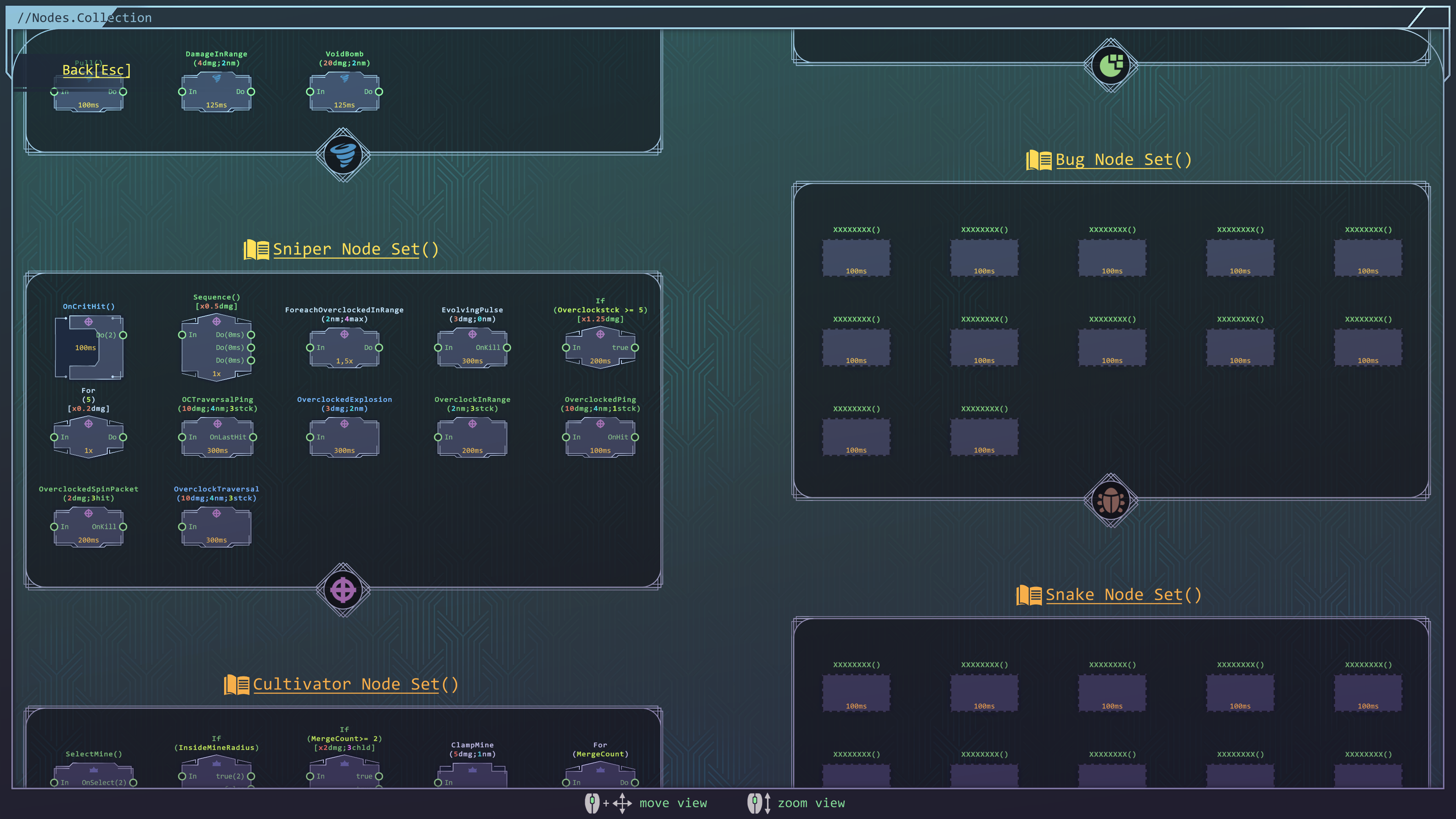The width and height of the screenshot is (1456, 819).
Task: Select the If (MergeCount>= 2) node
Action: tap(344, 772)
